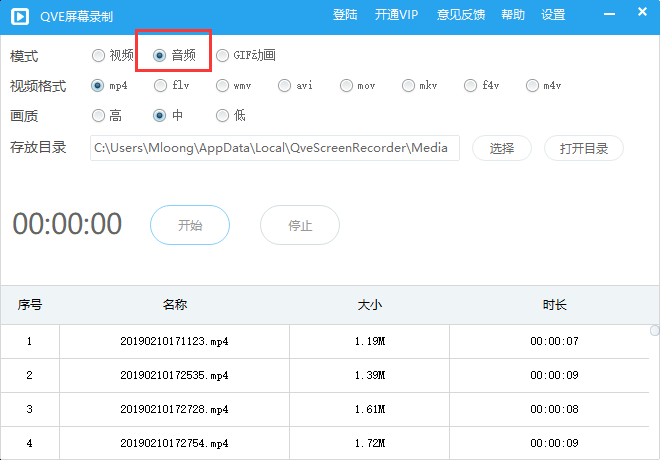Select file 20190210171123.mp4
The image size is (660, 460).
coord(174,341)
